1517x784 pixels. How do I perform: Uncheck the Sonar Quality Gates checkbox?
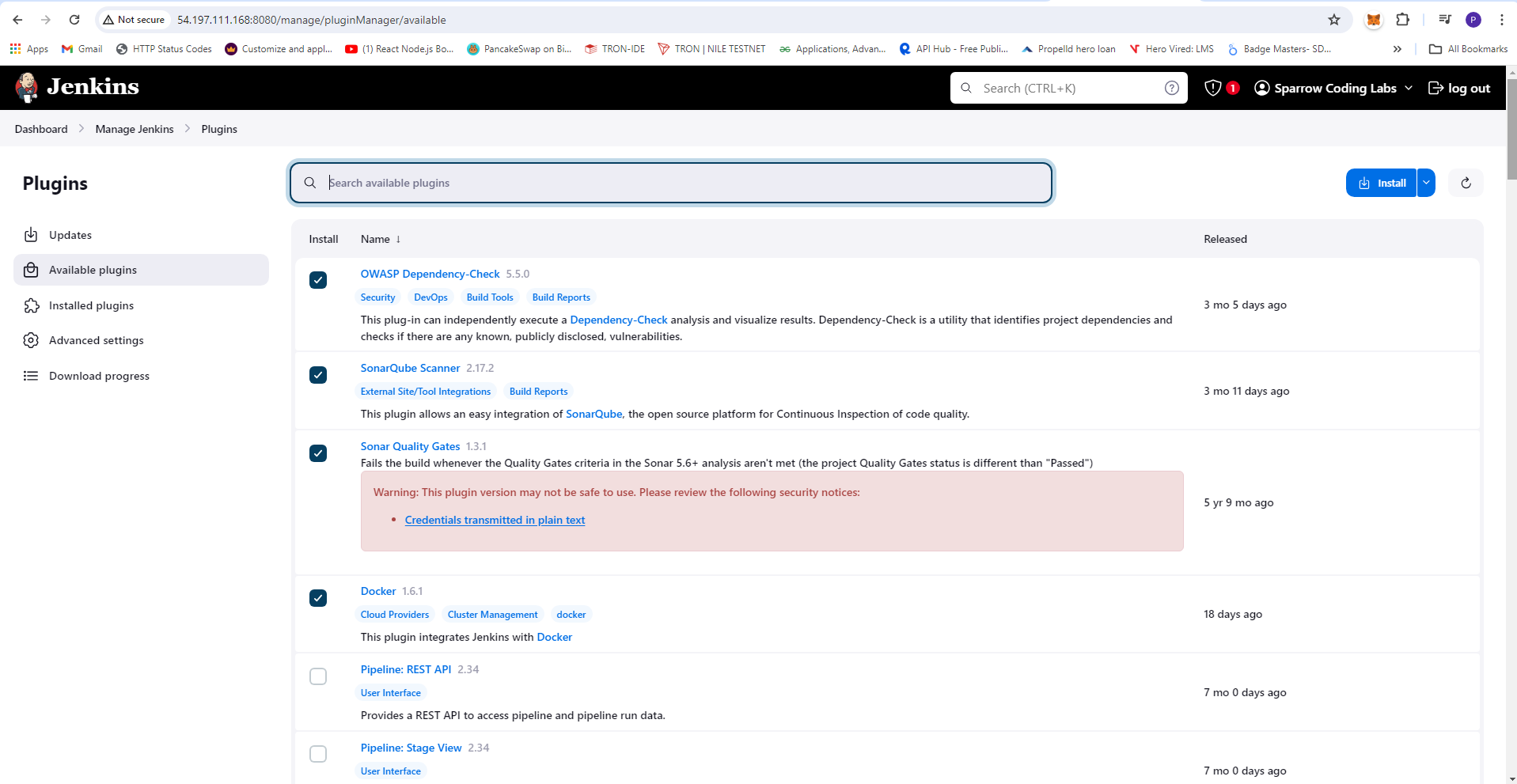click(x=318, y=453)
